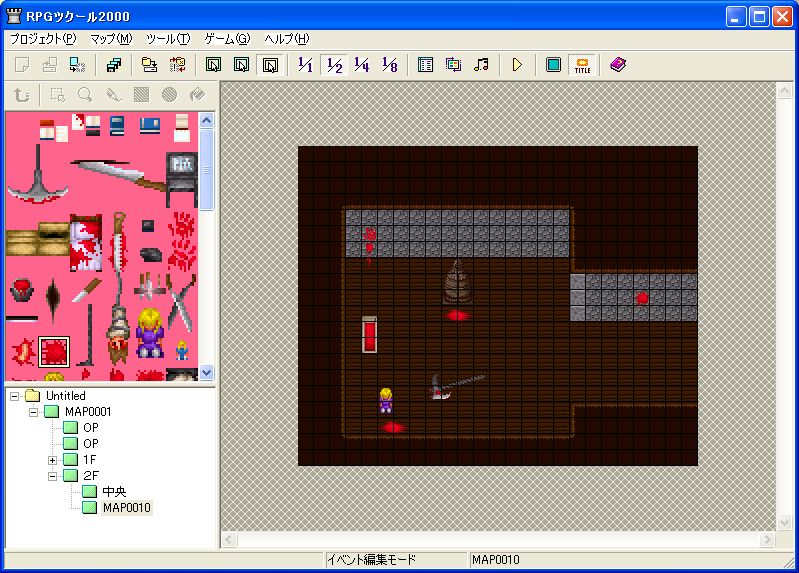Choose the Select region tool
The height and width of the screenshot is (573, 799).
pos(58,95)
